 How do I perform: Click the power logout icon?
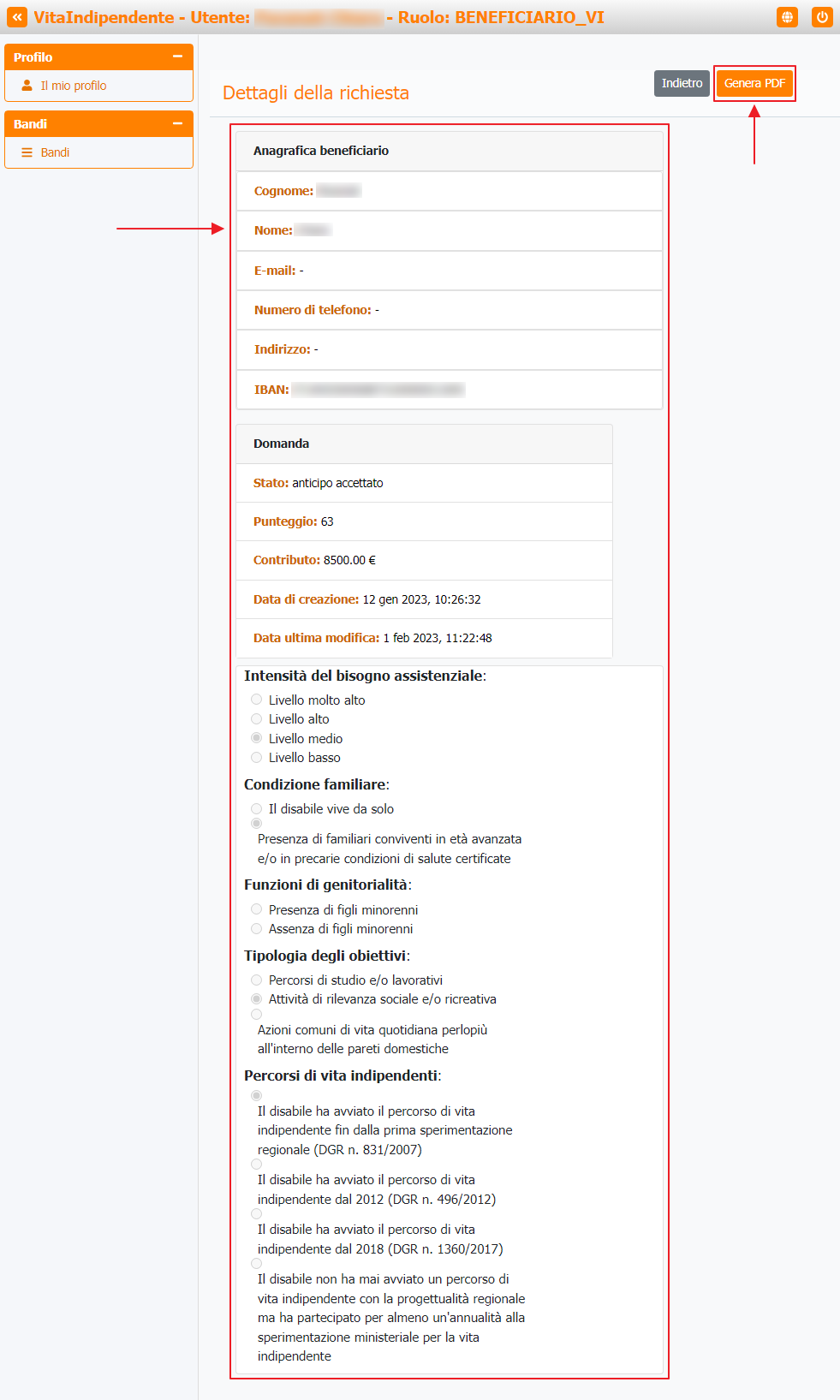coord(822,17)
